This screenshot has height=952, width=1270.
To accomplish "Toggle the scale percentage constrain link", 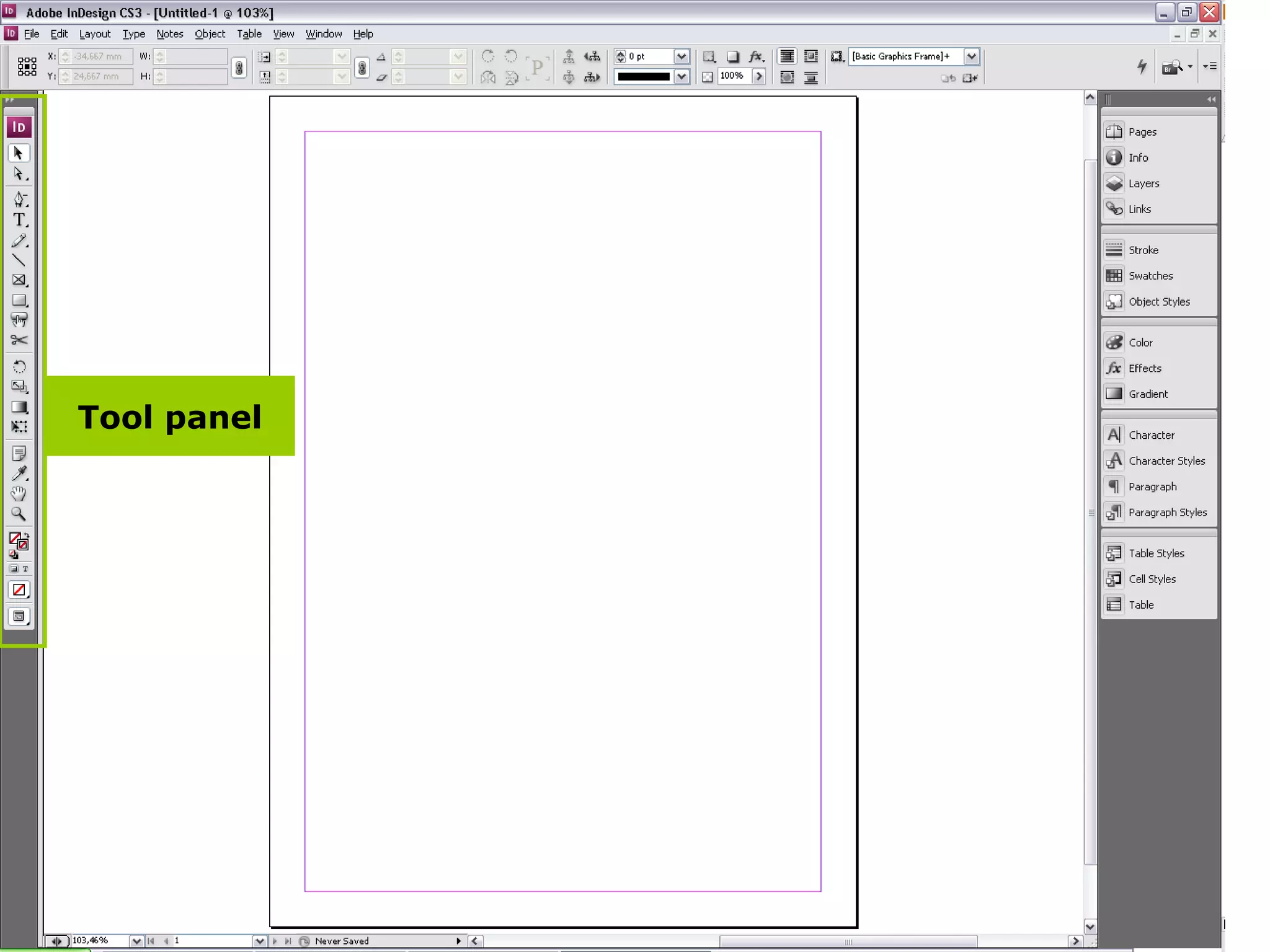I will [x=362, y=67].
